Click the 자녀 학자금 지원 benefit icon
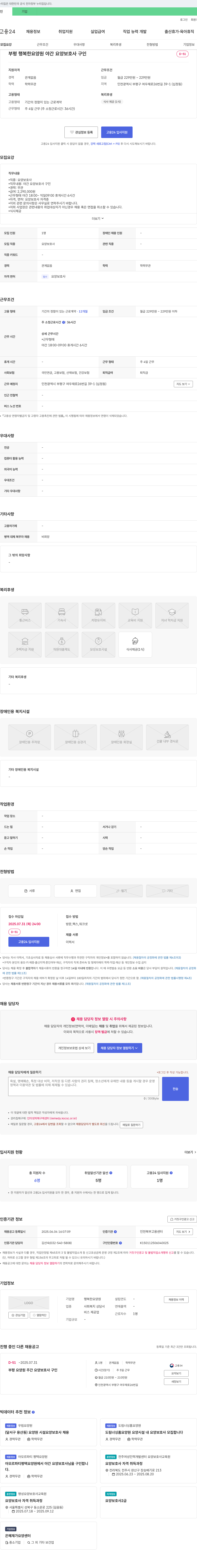Screen dimensions: 197x1568 172,615
